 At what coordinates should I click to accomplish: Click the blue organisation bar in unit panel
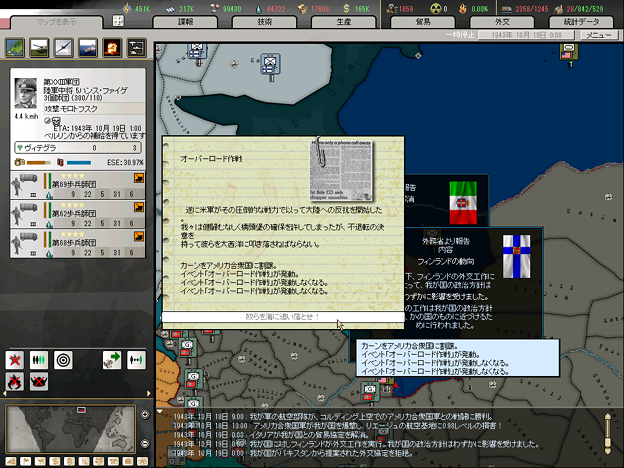(x=79, y=162)
